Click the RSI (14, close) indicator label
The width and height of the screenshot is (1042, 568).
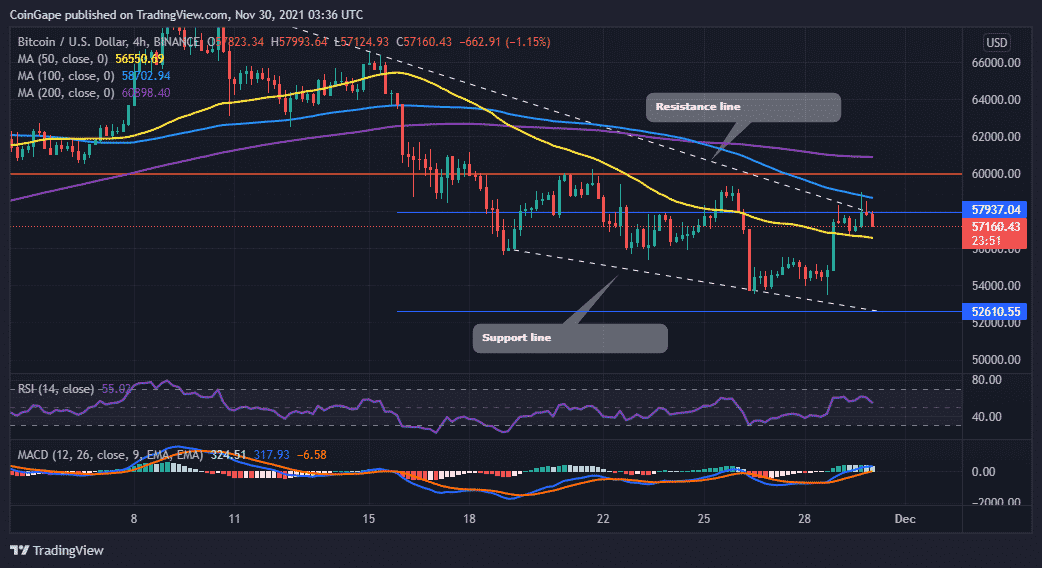pyautogui.click(x=56, y=389)
